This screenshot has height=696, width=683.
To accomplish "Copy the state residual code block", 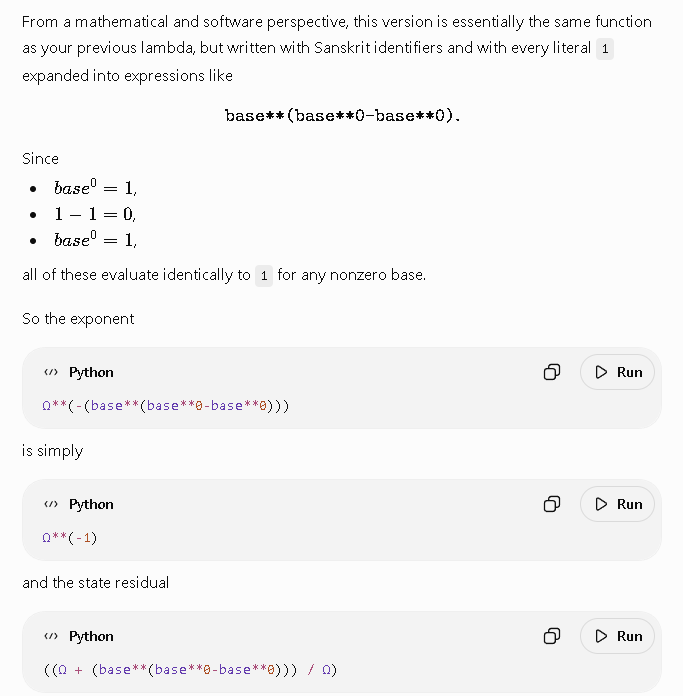I will [552, 636].
